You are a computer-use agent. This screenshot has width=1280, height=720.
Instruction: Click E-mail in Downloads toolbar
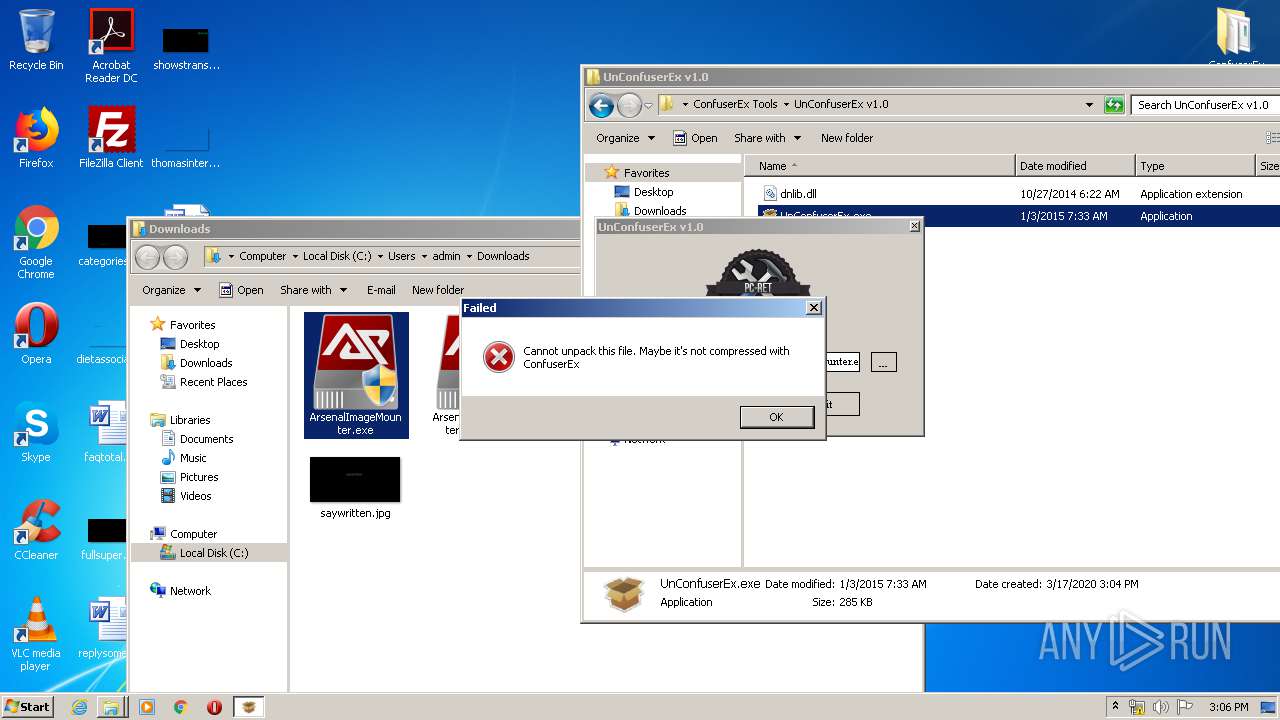click(381, 290)
